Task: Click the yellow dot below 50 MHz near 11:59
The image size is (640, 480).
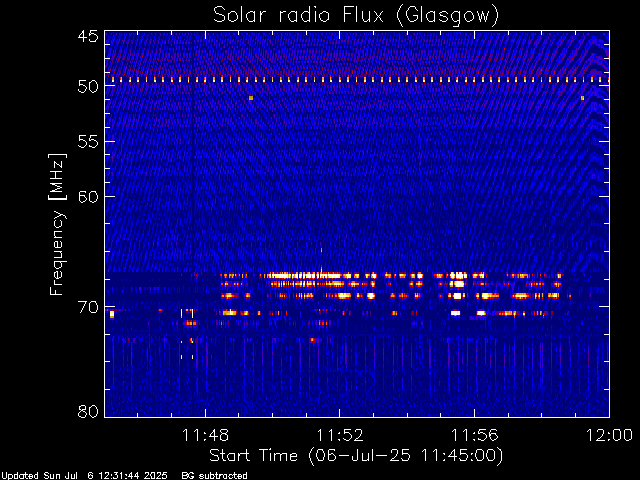Action: point(582,98)
